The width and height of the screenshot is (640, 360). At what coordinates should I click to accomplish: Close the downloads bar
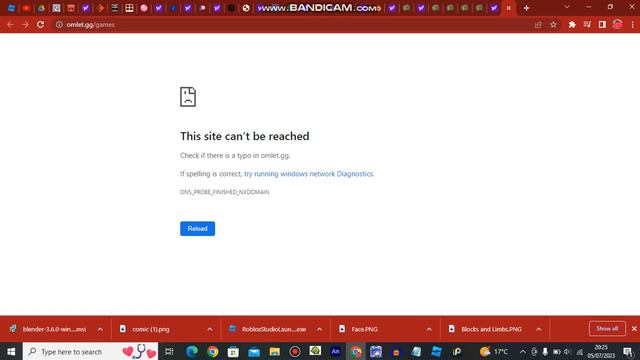pos(634,329)
